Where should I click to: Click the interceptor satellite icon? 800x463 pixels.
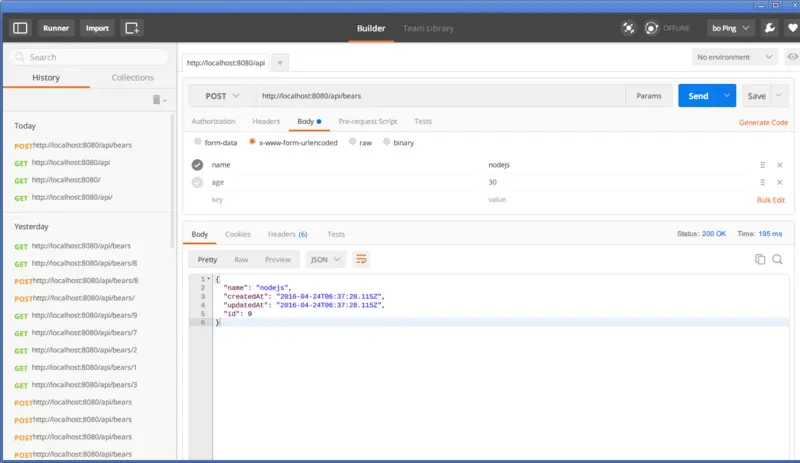tap(629, 28)
